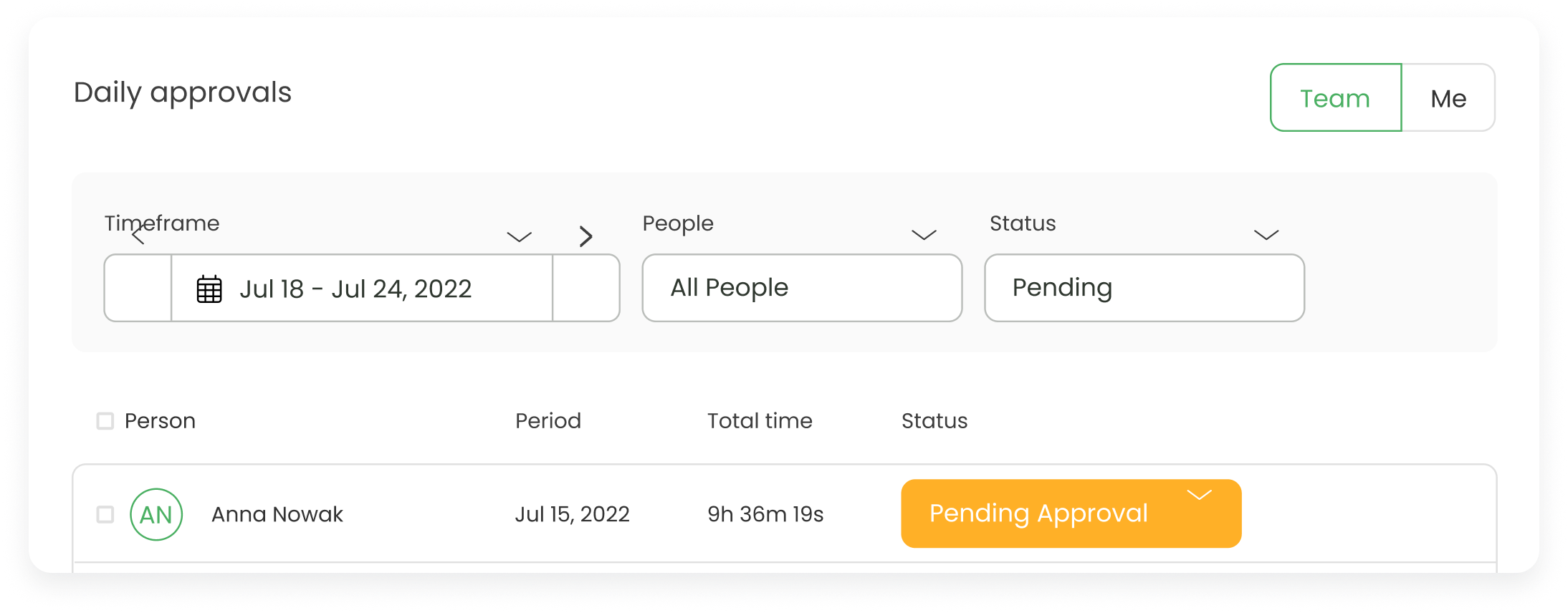Click the AN avatar for Anna Nowak
1568x613 pixels.
click(x=156, y=514)
